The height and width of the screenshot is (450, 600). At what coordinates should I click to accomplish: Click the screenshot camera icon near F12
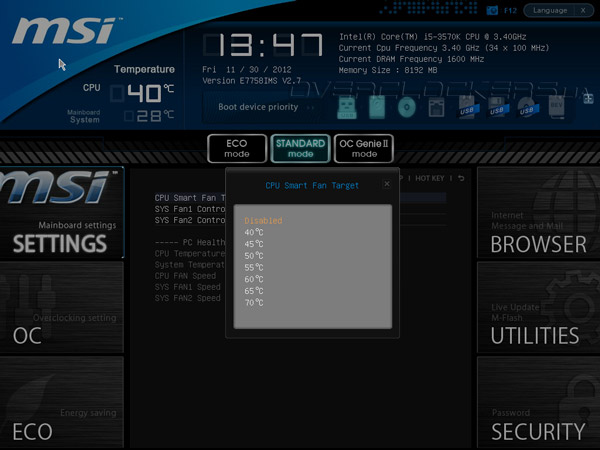coord(492,10)
